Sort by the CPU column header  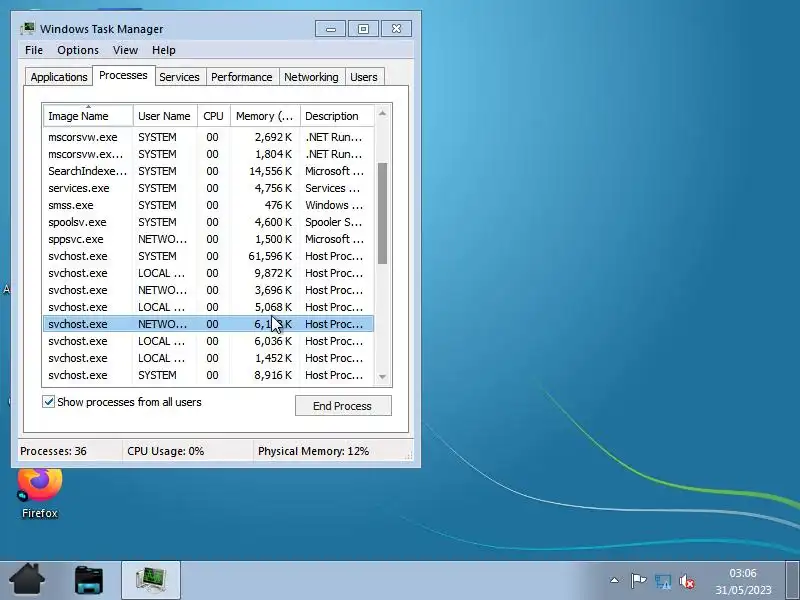(213, 116)
